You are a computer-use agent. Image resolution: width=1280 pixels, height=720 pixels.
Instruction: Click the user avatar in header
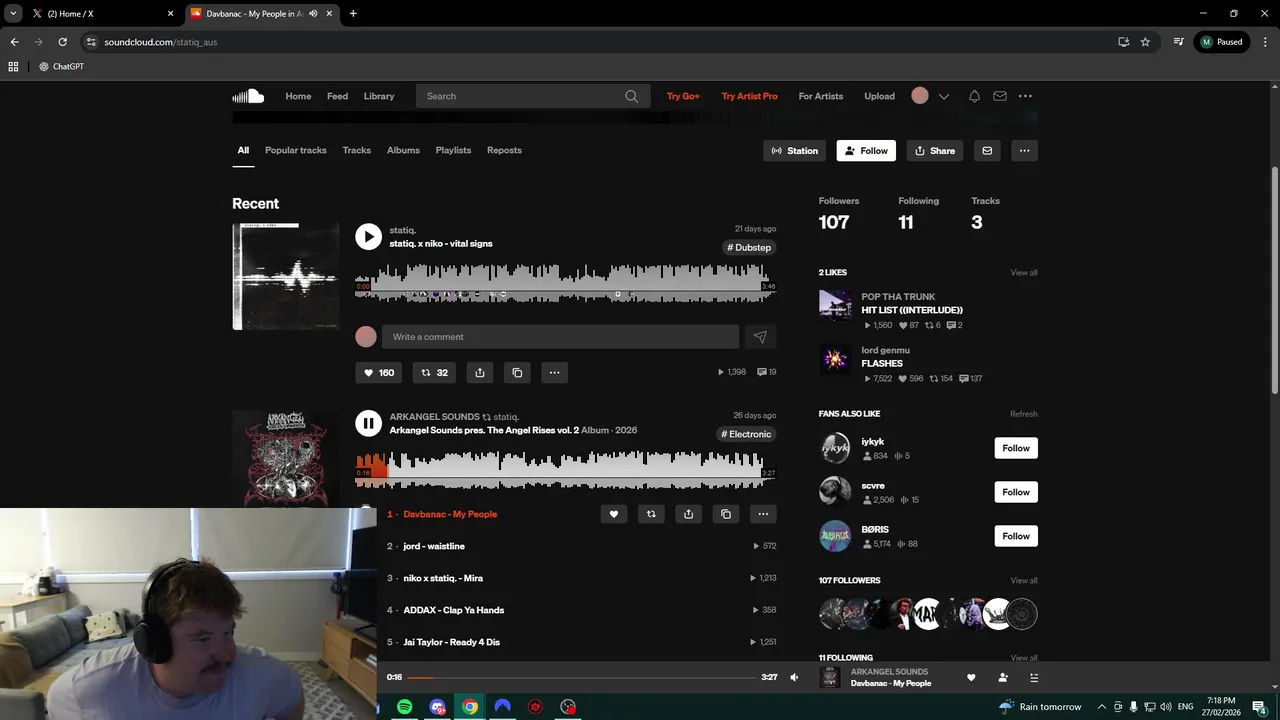pyautogui.click(x=920, y=96)
